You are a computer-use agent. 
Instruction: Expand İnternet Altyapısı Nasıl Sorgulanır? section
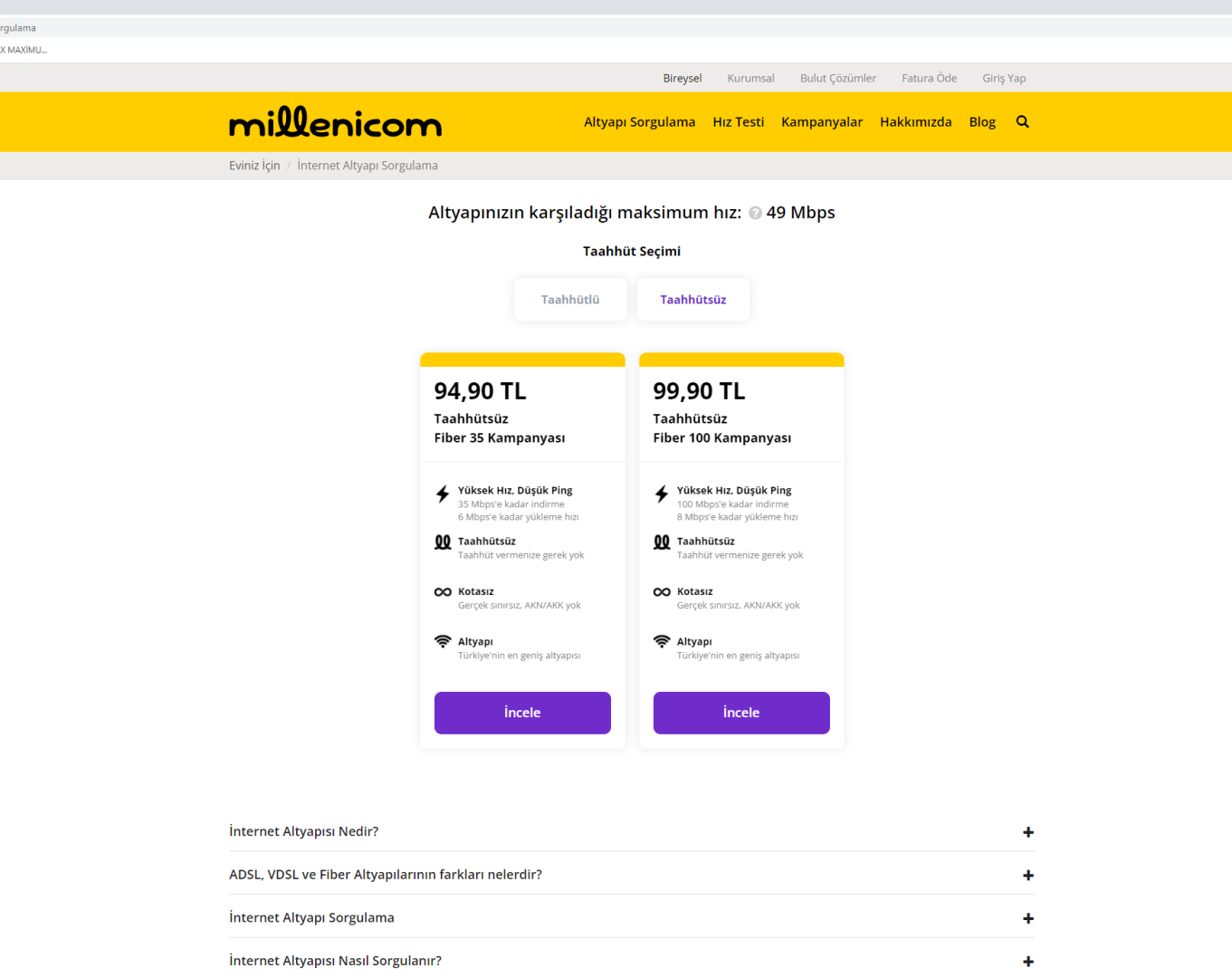(x=1028, y=961)
